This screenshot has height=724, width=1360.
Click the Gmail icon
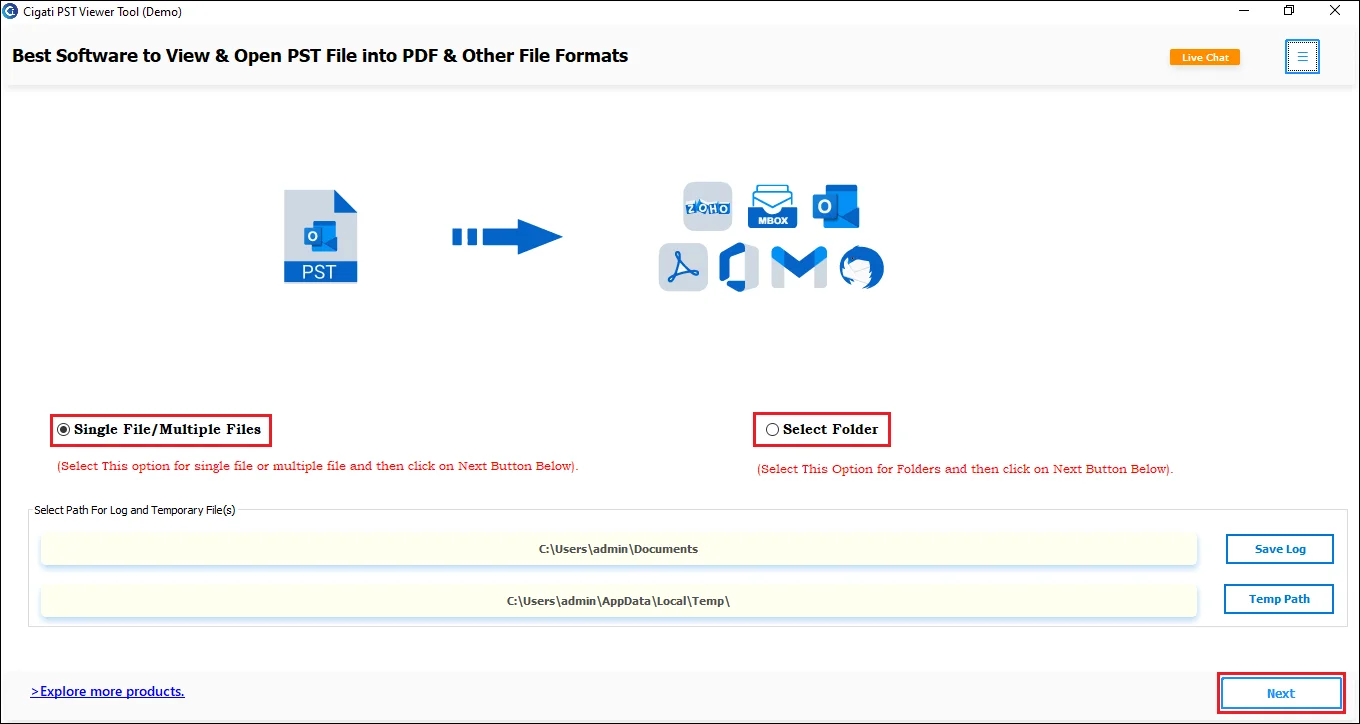[x=799, y=267]
